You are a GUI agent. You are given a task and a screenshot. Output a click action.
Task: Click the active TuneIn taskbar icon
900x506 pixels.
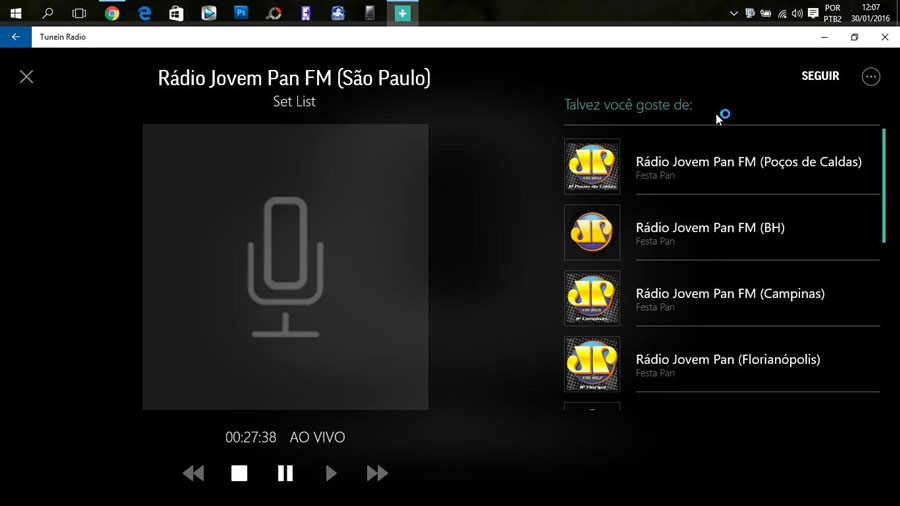point(402,13)
